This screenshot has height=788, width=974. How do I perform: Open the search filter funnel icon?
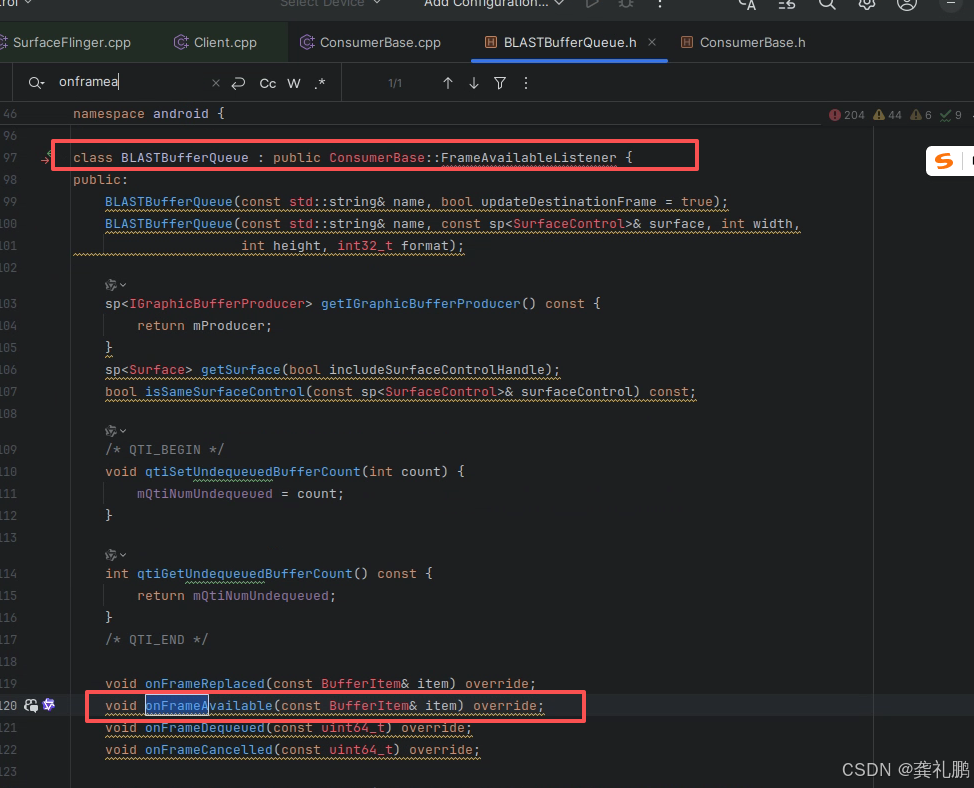coord(500,83)
